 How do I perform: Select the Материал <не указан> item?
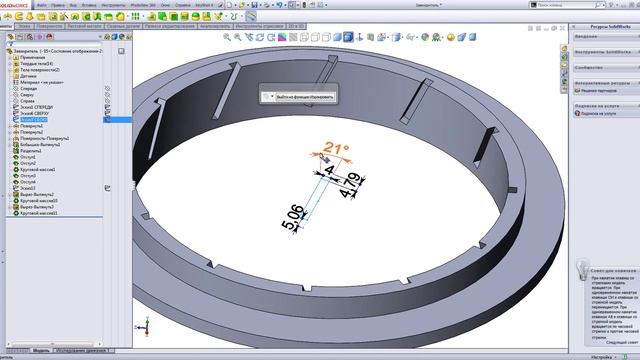[x=42, y=82]
